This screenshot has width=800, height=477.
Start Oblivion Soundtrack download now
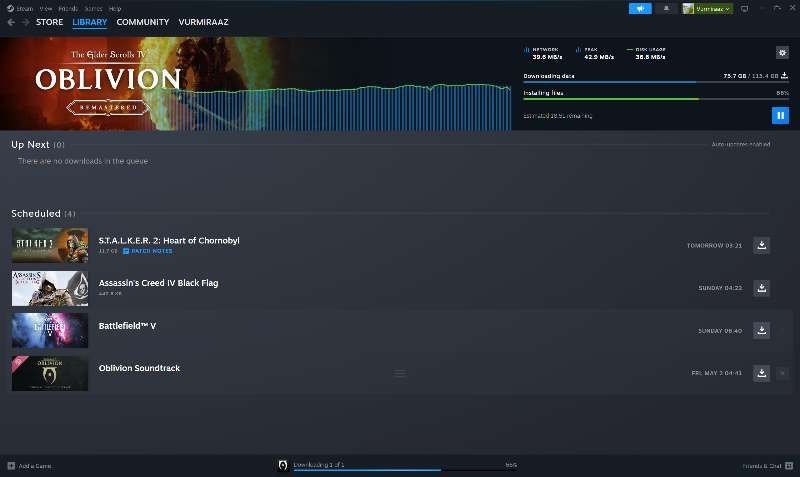coord(761,373)
